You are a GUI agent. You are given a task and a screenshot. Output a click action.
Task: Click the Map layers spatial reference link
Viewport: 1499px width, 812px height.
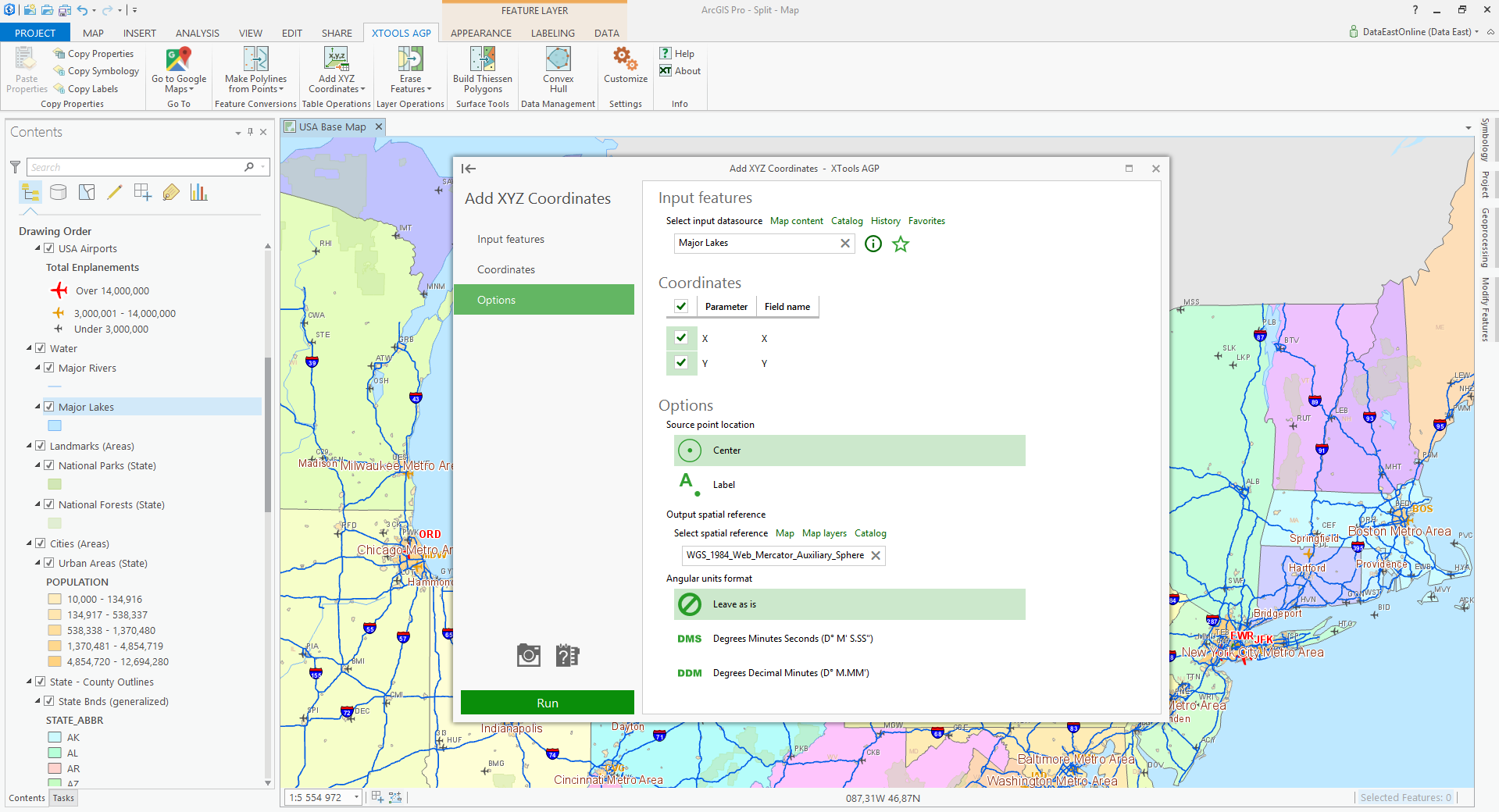click(x=824, y=533)
